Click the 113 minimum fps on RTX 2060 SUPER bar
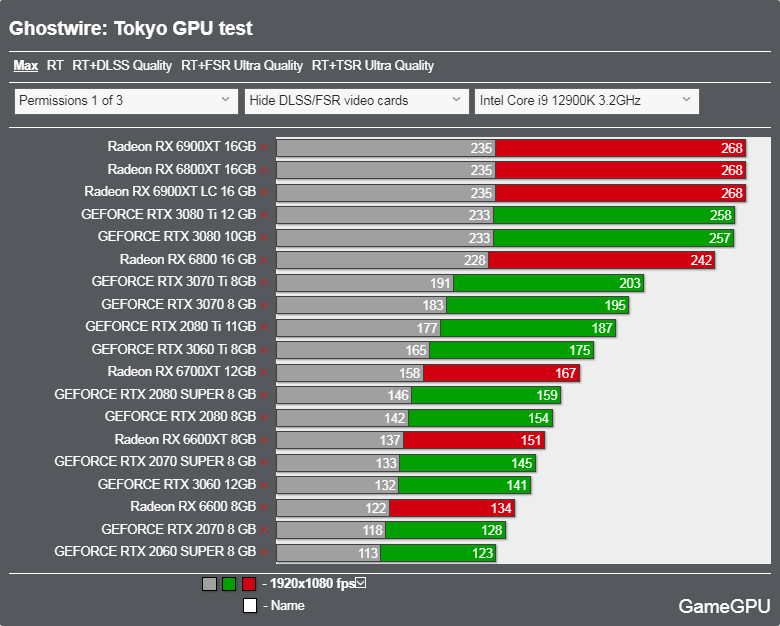780x626 pixels. click(x=368, y=553)
